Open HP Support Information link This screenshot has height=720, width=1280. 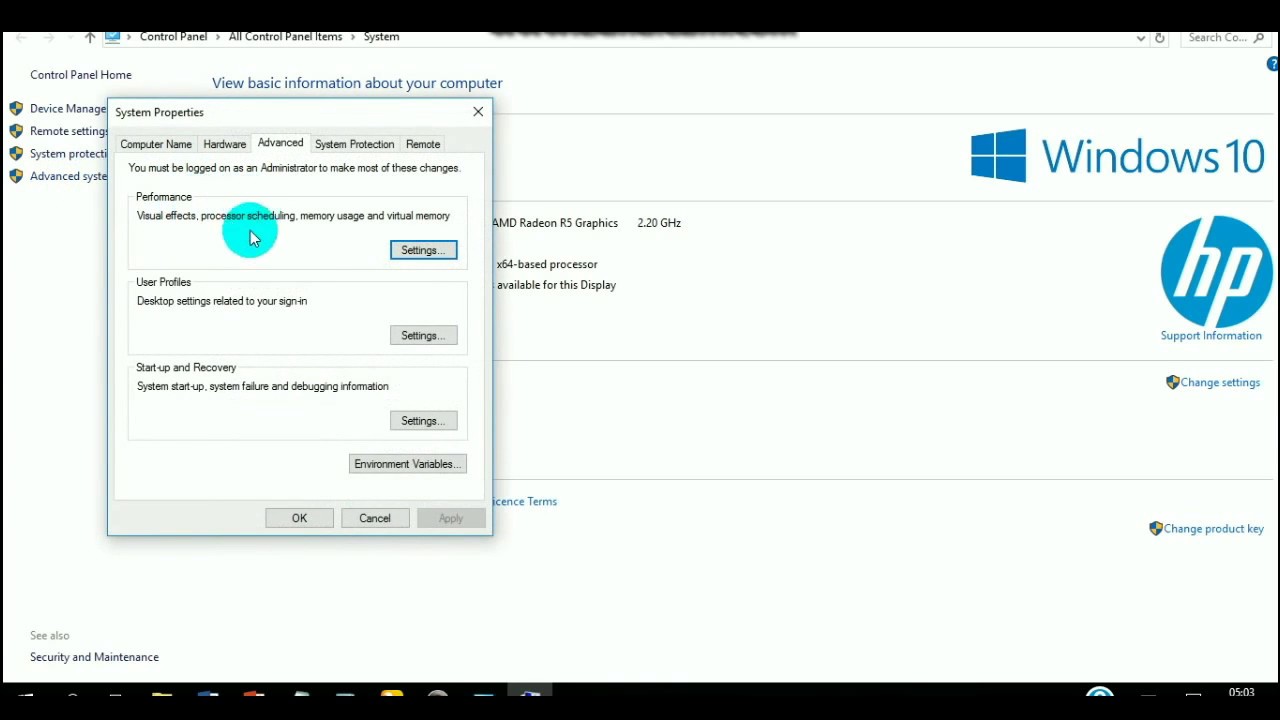[1211, 335]
